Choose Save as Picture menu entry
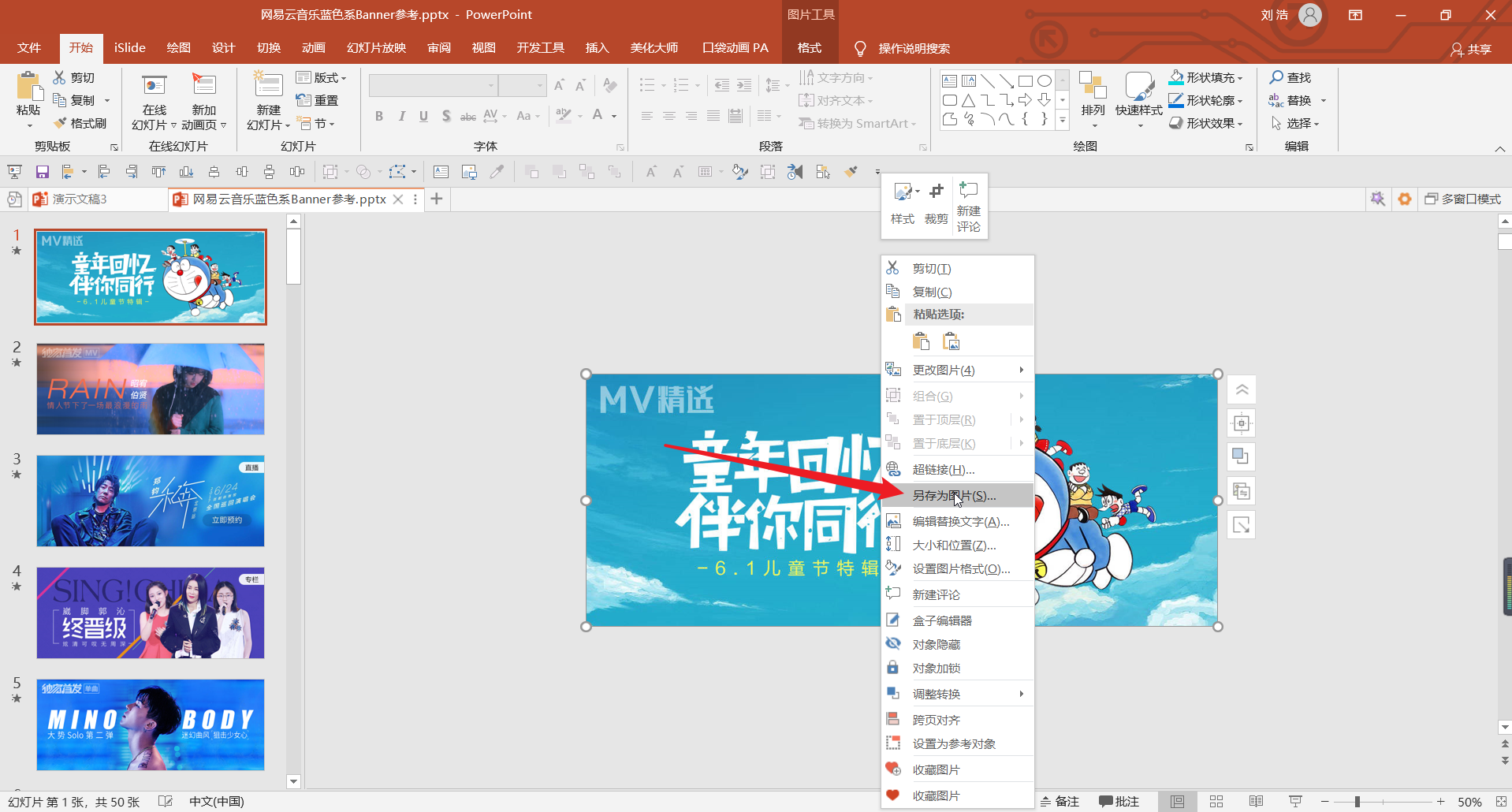 pos(957,495)
